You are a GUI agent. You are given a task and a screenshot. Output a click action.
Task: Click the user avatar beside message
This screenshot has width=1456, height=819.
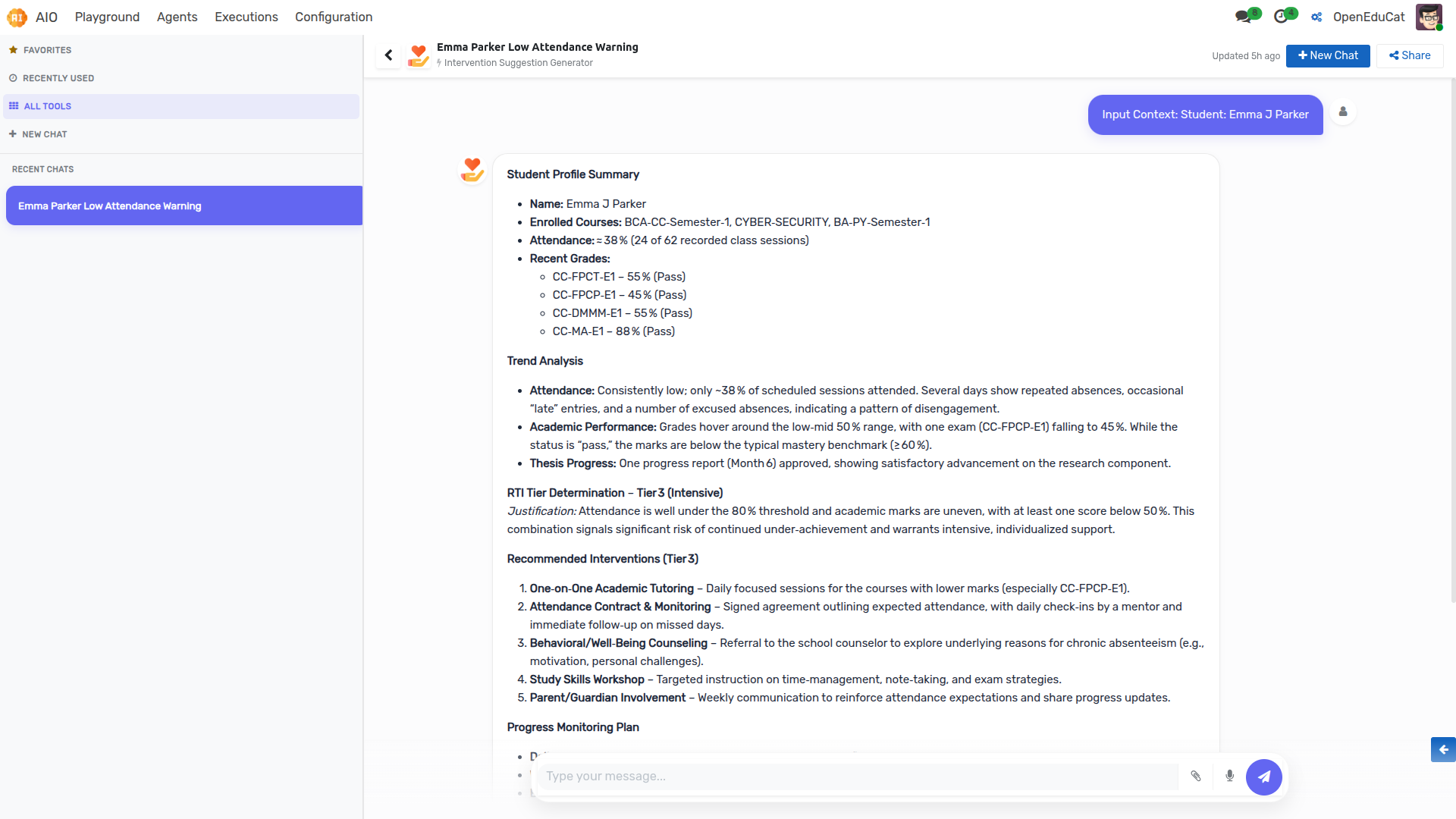(x=1343, y=112)
